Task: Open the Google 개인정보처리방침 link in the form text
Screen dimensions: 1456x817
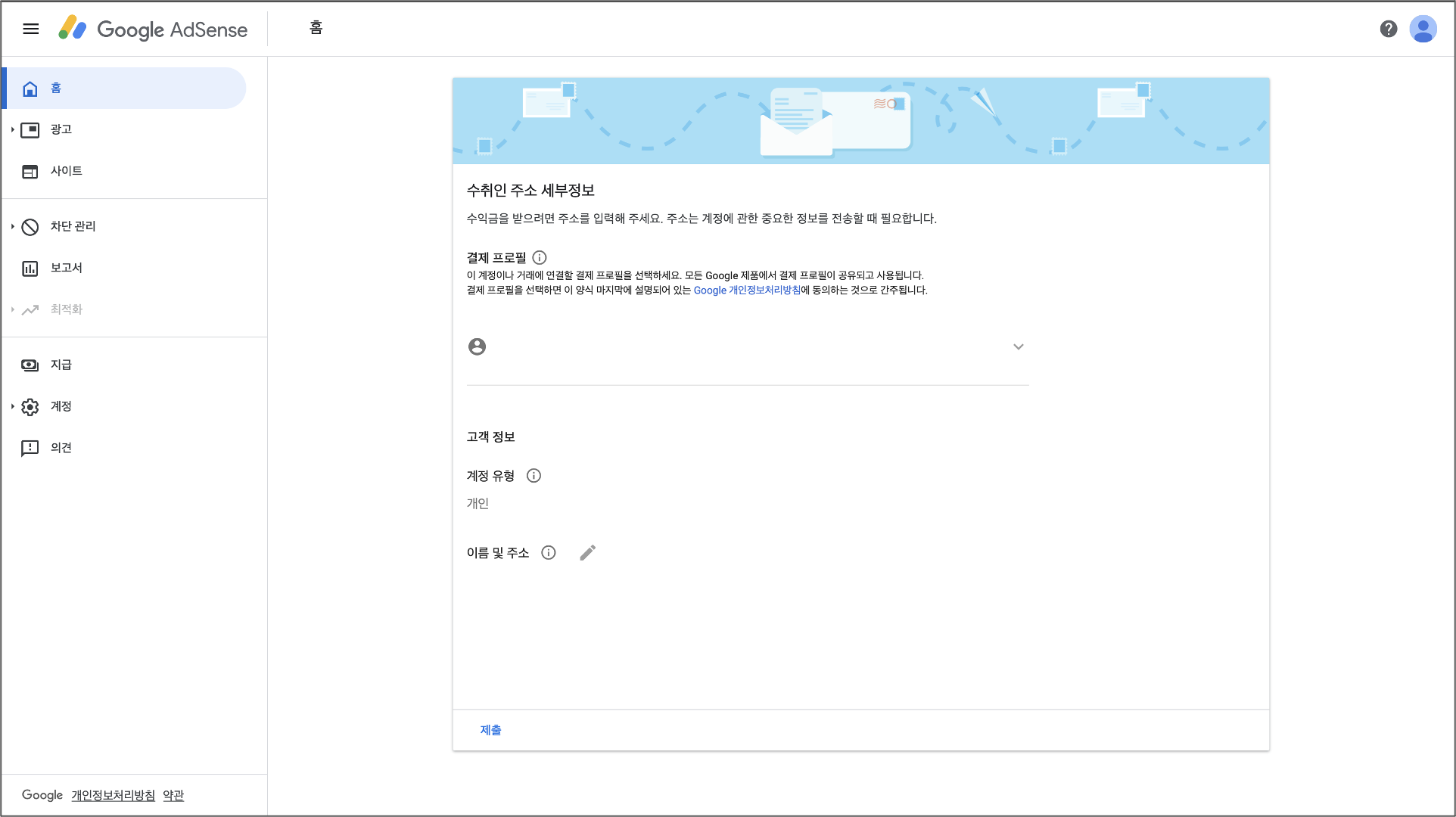Action: (747, 290)
